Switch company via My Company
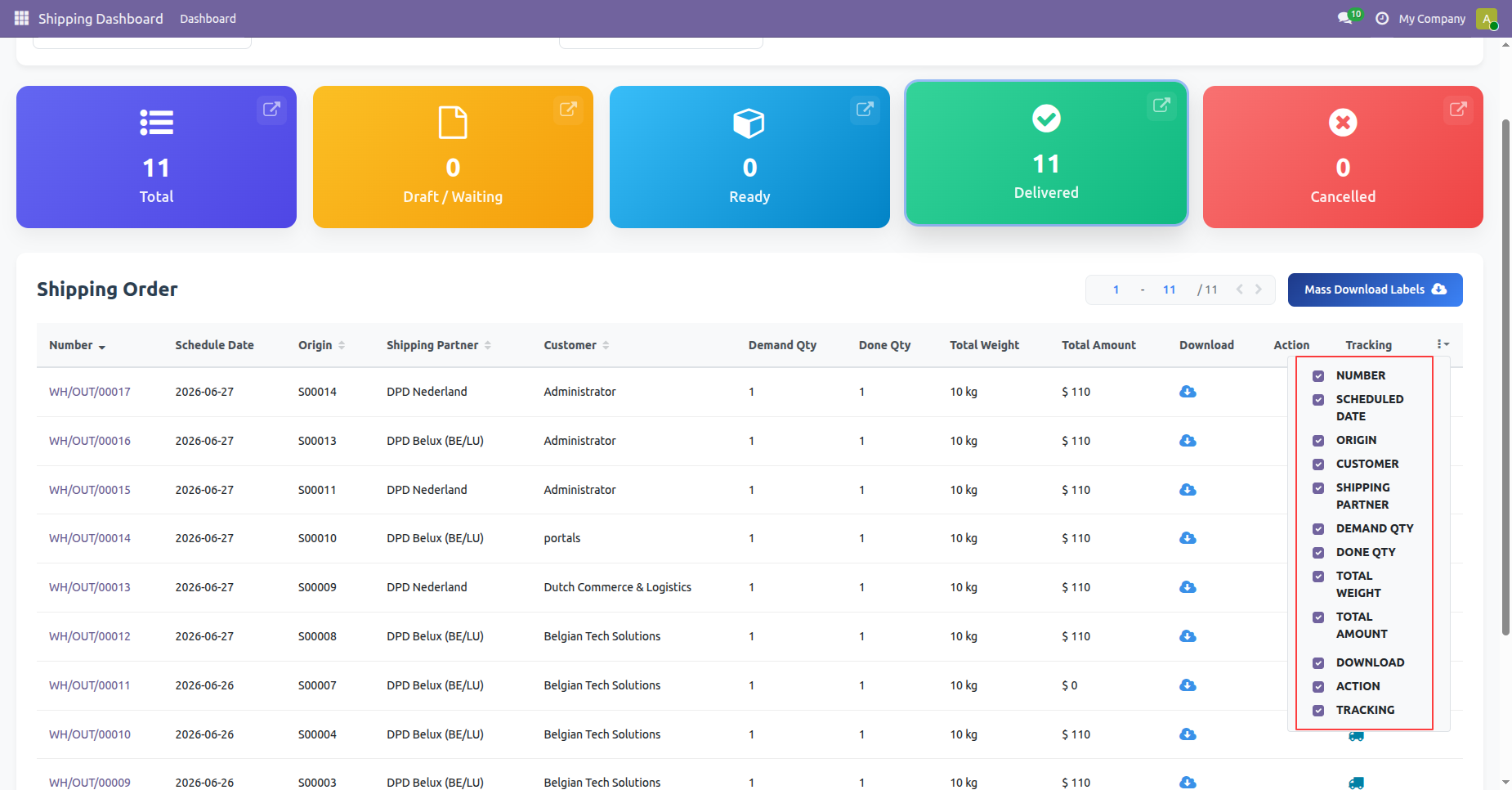Screen dimensions: 1512x790 (1432, 18)
